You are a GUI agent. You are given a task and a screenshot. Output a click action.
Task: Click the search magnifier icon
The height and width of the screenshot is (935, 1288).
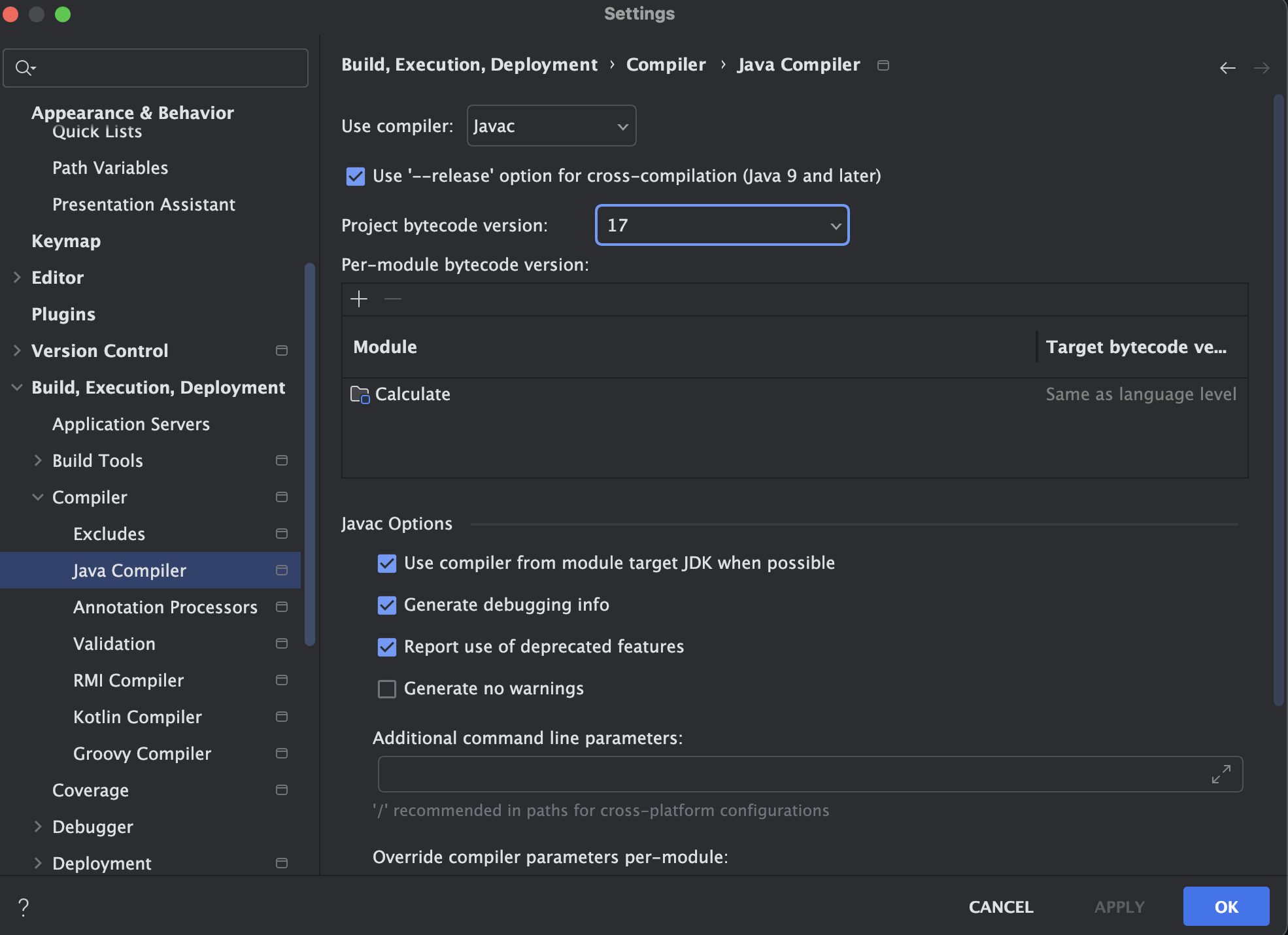tap(24, 67)
